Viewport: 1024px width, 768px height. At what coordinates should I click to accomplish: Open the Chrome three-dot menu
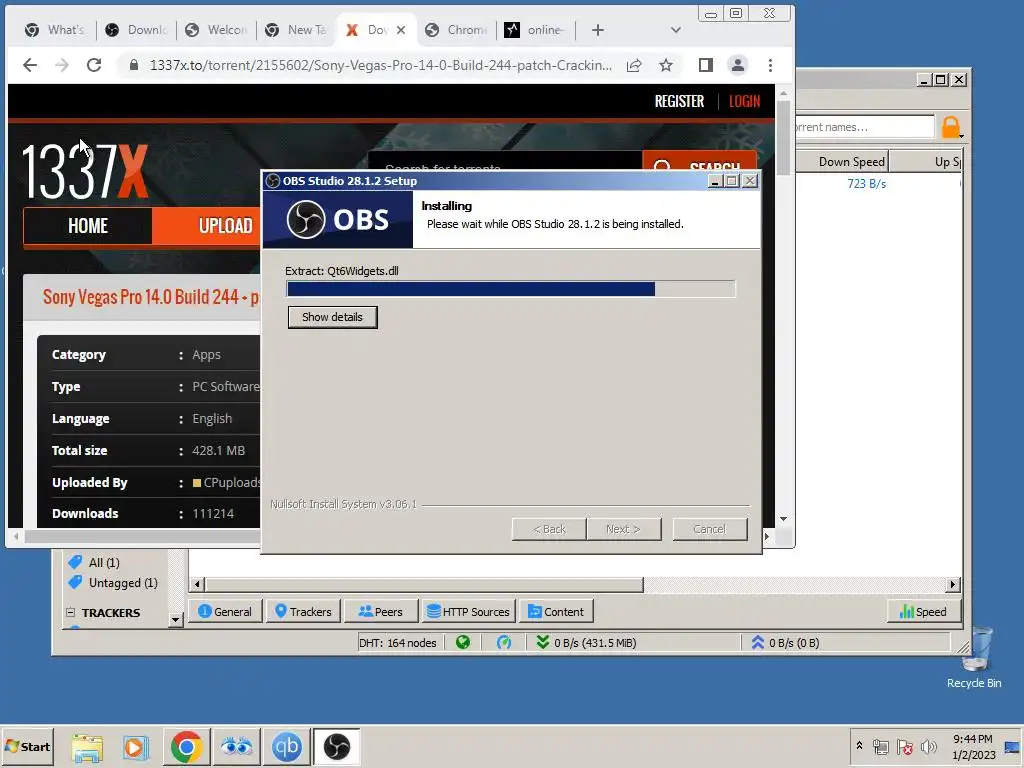pos(771,65)
